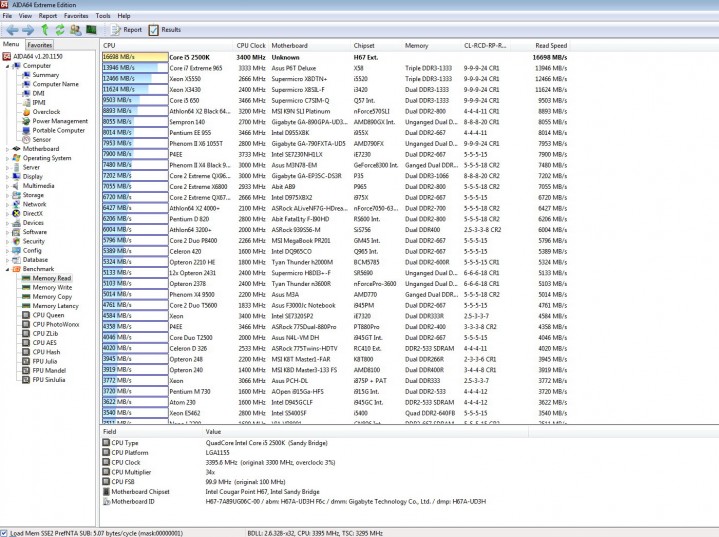Click the CPU AES benchmark icon
The image size is (719, 537).
26,343
